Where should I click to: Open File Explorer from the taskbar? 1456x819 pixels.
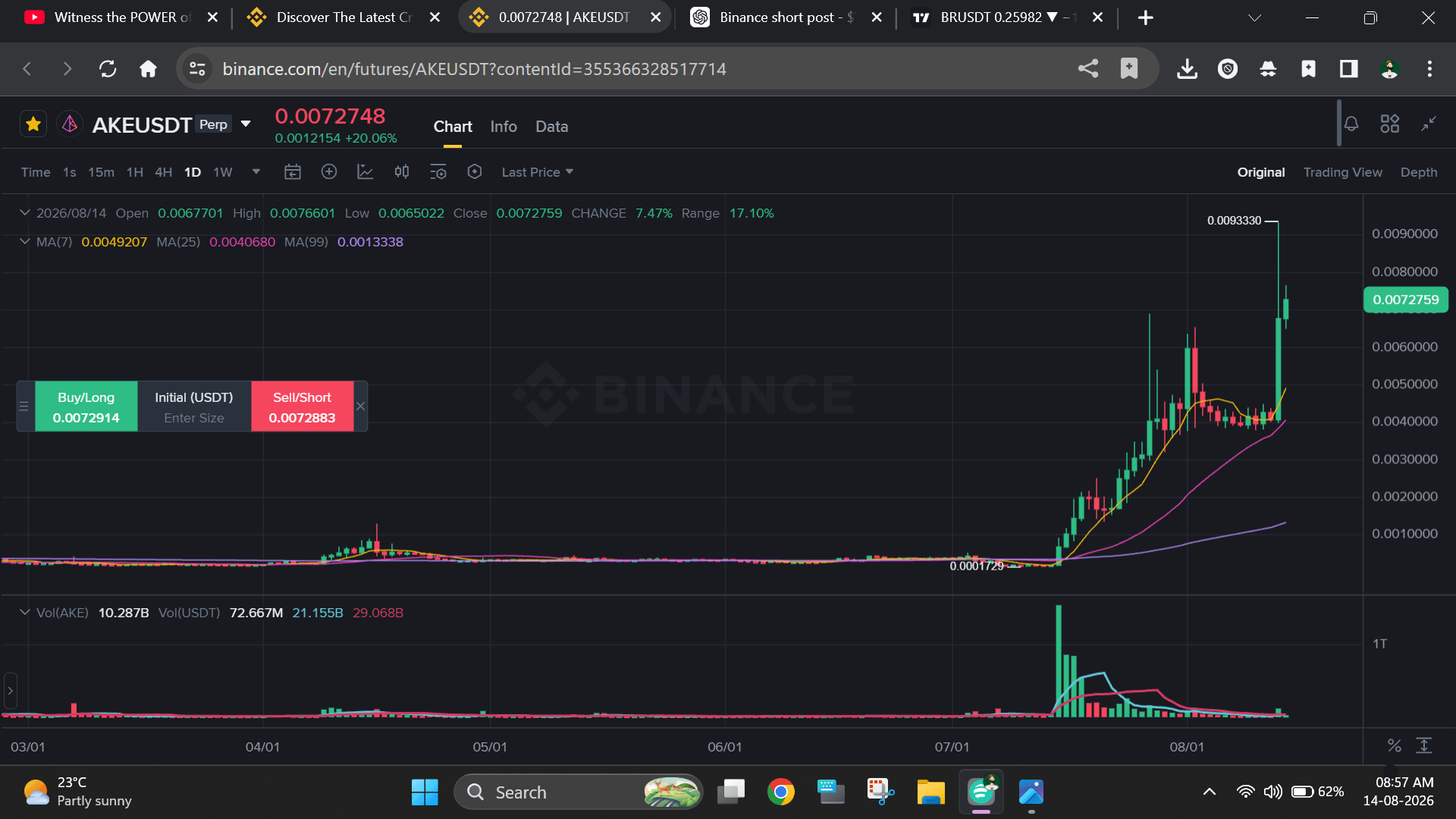point(930,792)
